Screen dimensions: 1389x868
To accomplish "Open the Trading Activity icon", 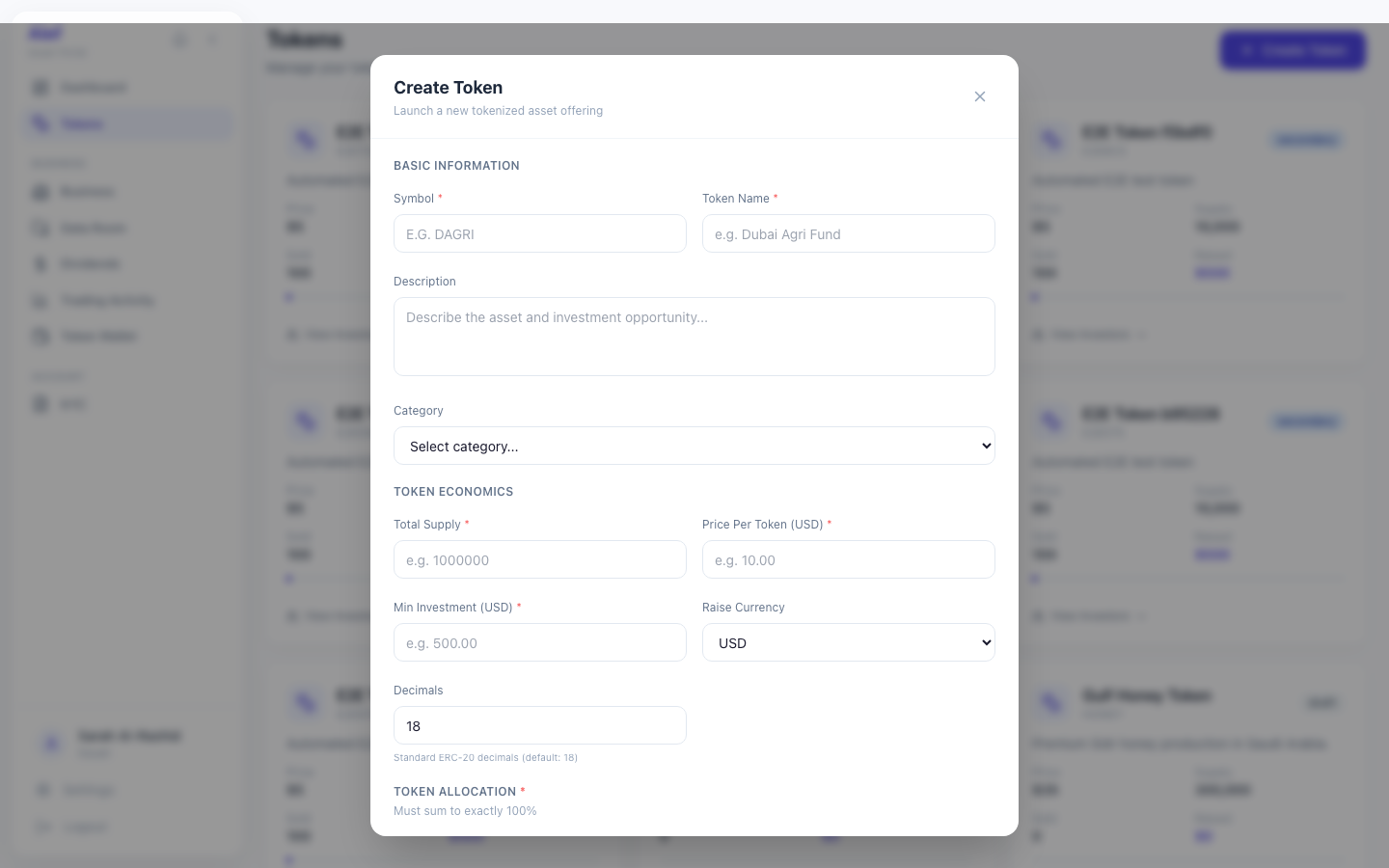I will coord(40,300).
